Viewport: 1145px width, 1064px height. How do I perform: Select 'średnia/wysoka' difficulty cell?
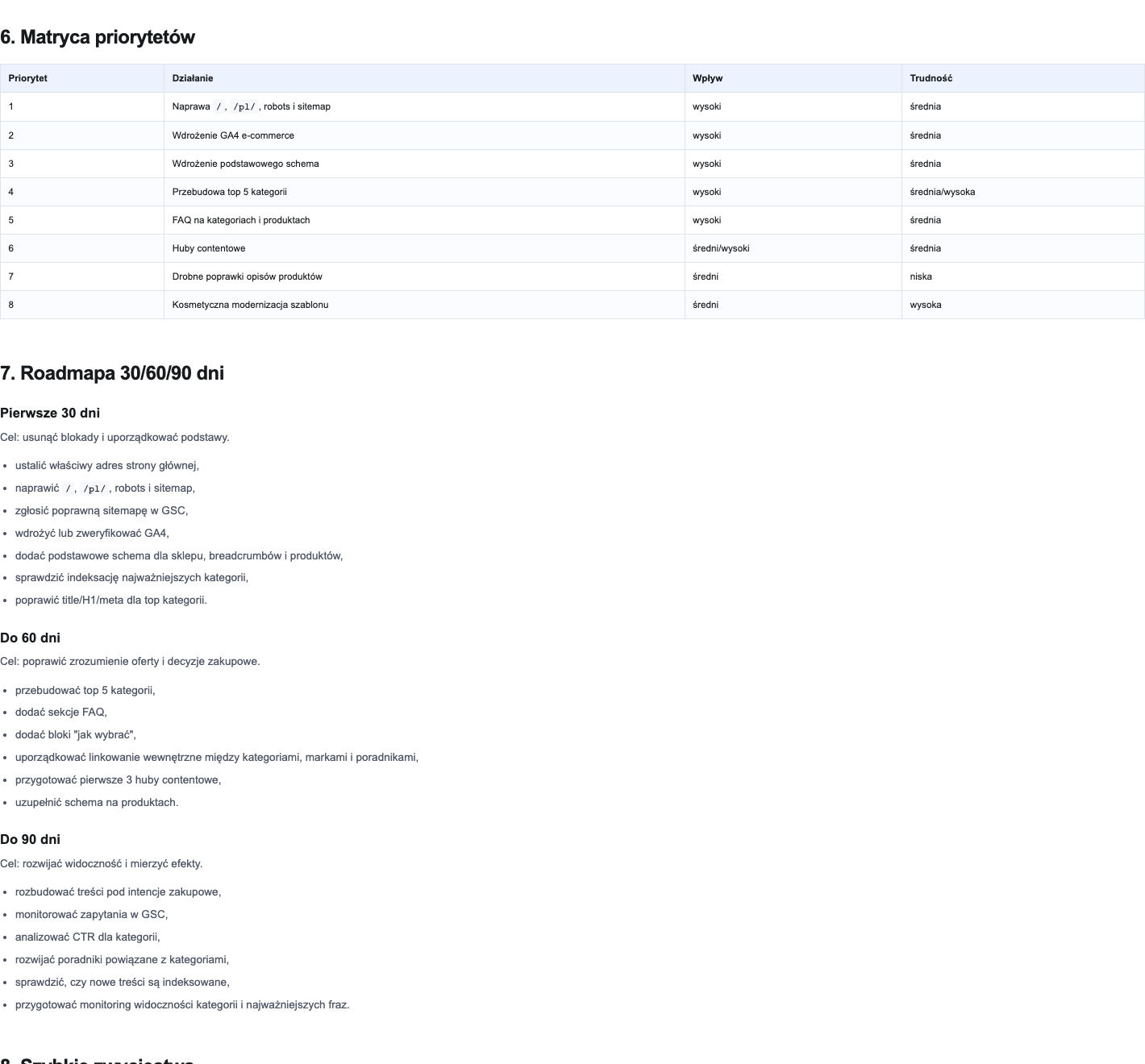click(x=1023, y=192)
